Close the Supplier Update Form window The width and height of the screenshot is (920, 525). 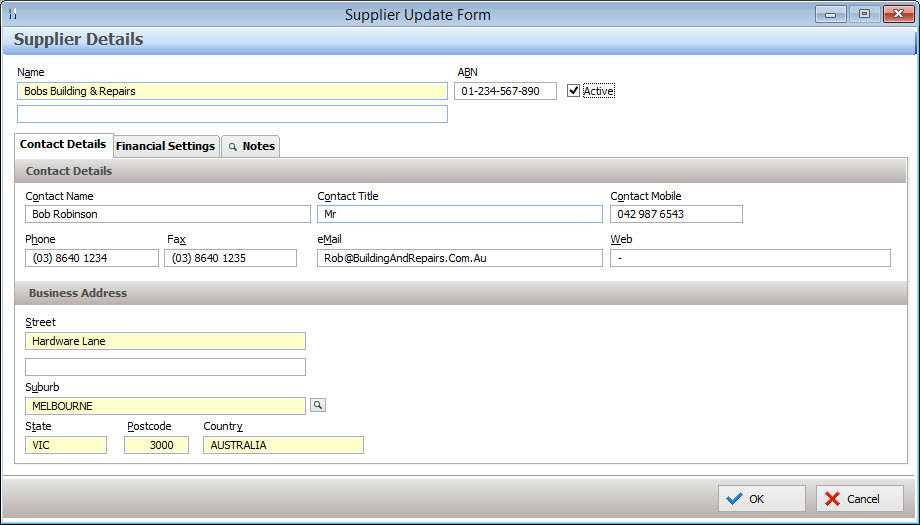click(898, 14)
